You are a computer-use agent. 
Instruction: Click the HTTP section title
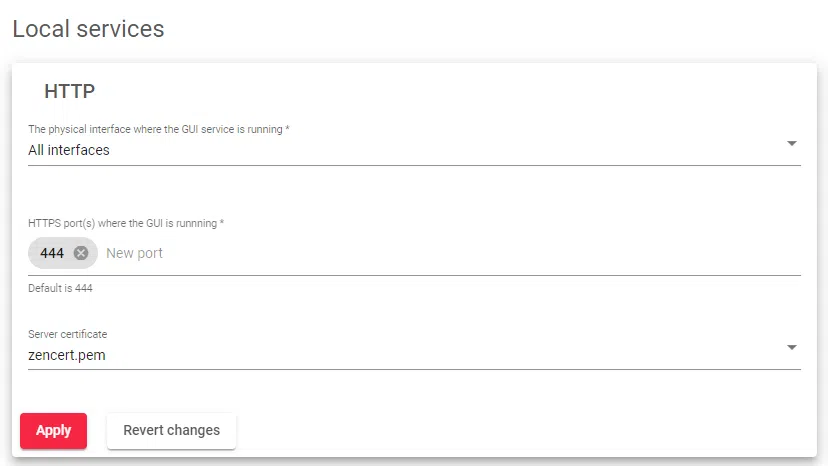[70, 92]
